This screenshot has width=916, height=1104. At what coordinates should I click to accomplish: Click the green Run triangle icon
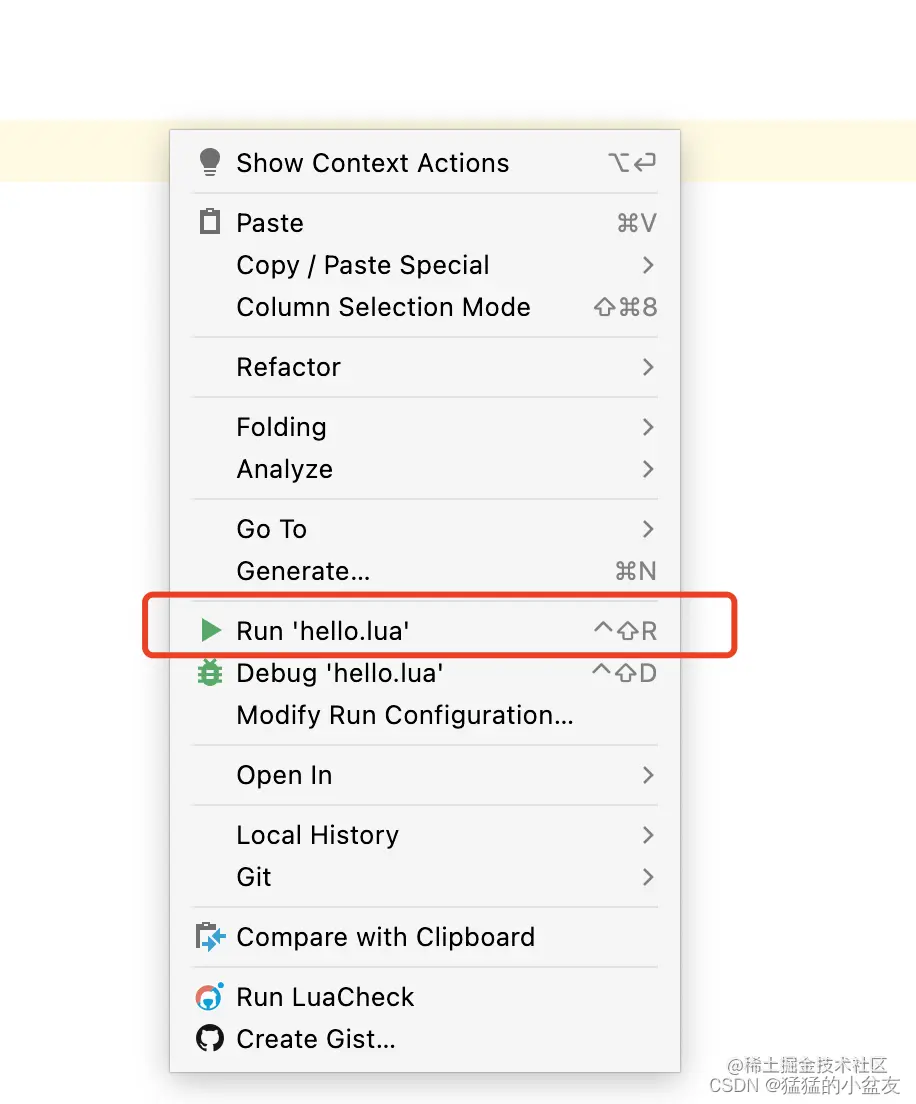click(210, 630)
